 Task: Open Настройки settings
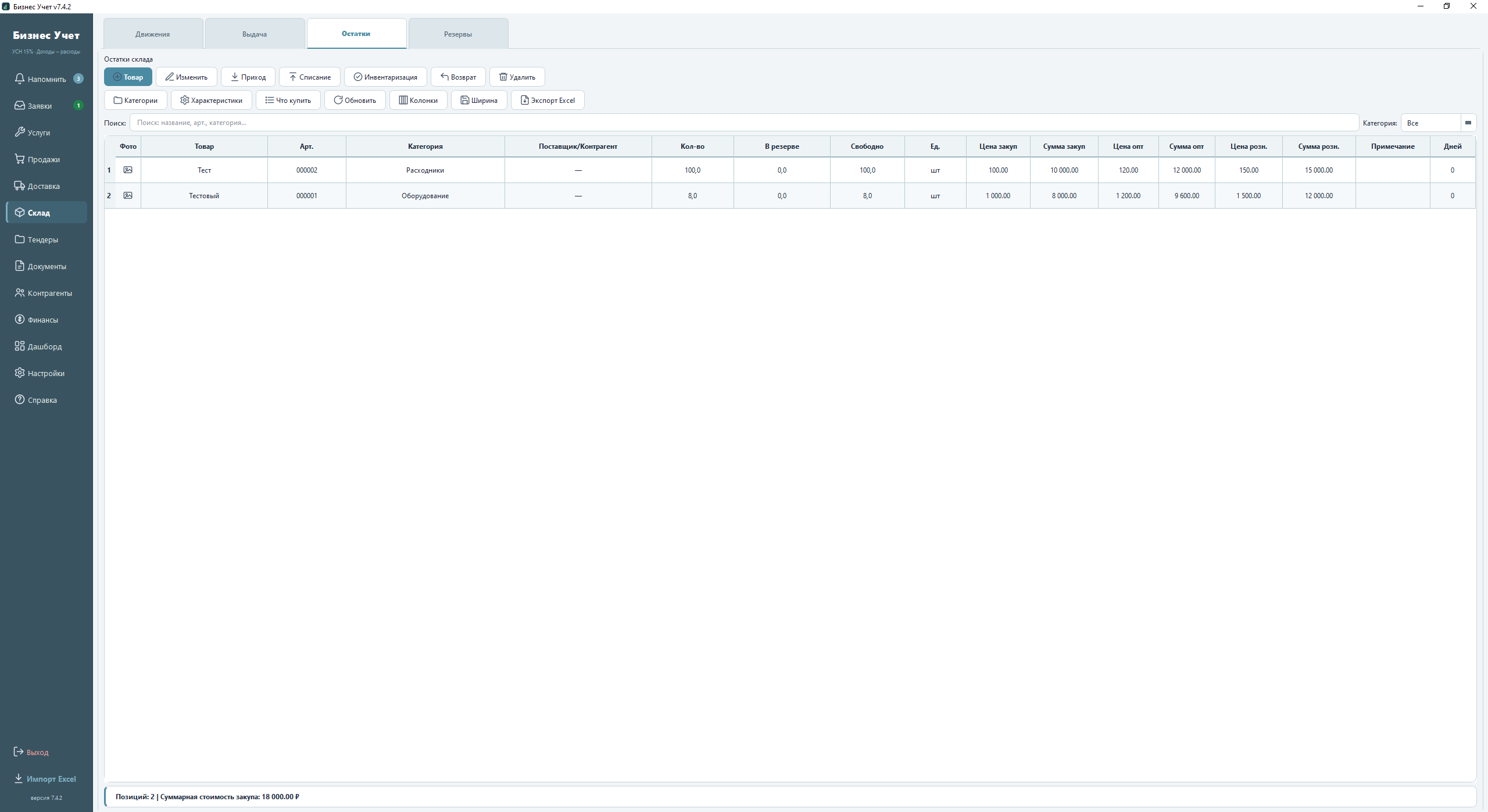click(46, 373)
